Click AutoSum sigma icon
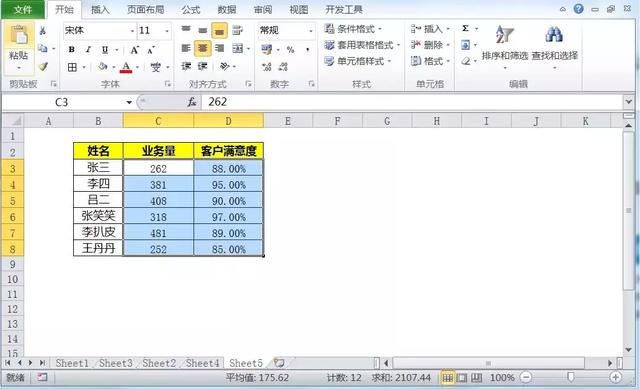Screen dimensions: 640x389 pyautogui.click(x=465, y=29)
